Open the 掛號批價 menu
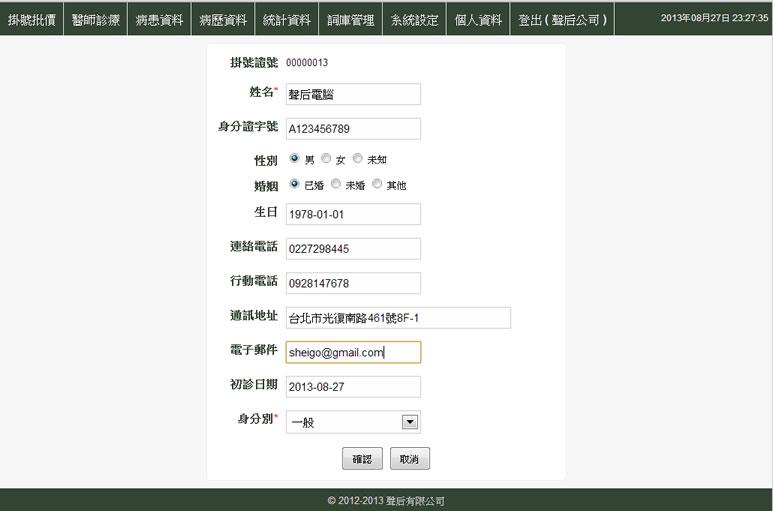The width and height of the screenshot is (773, 511). pos(32,19)
